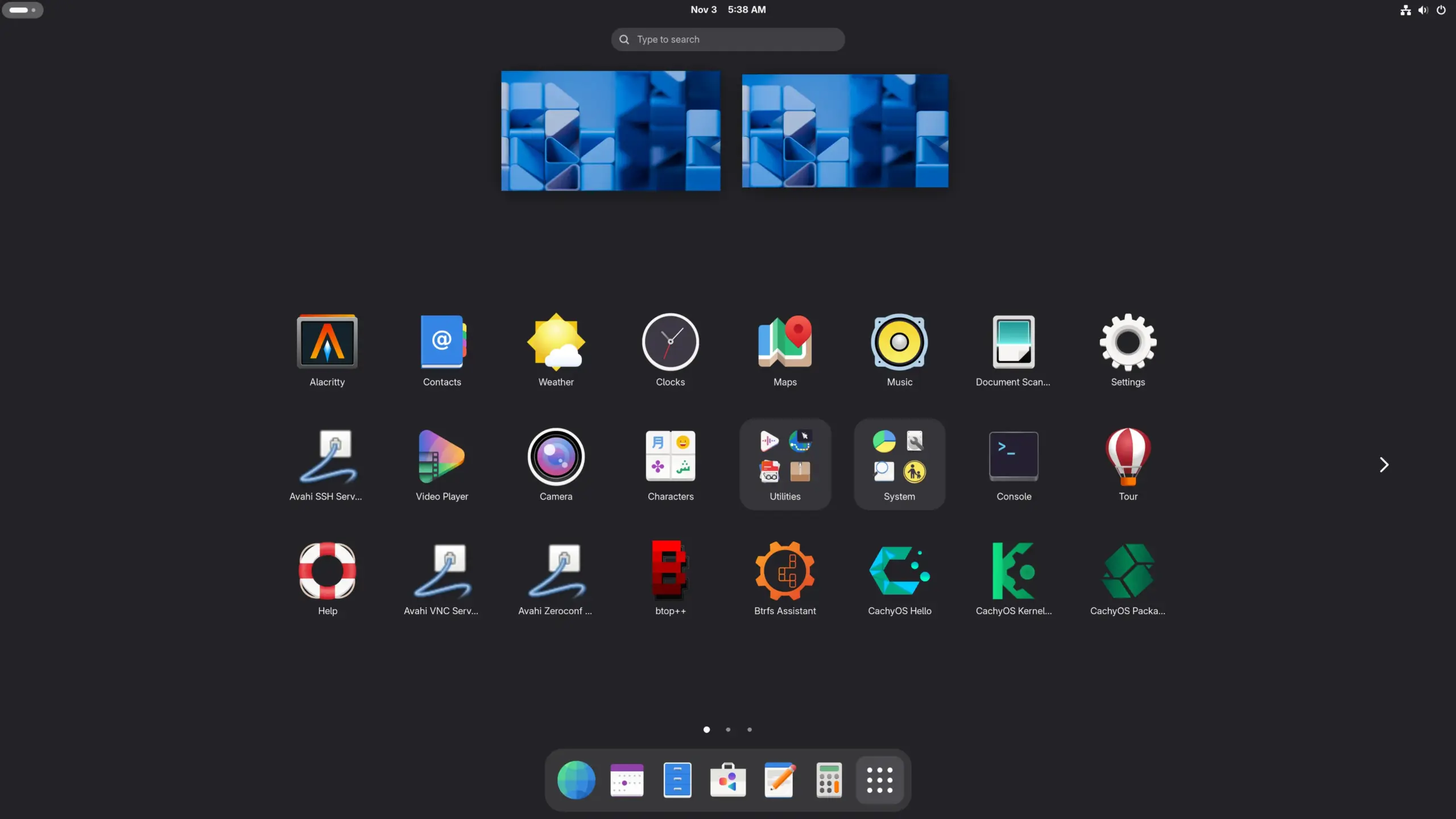Click the volume icon in the status bar

pos(1422,10)
